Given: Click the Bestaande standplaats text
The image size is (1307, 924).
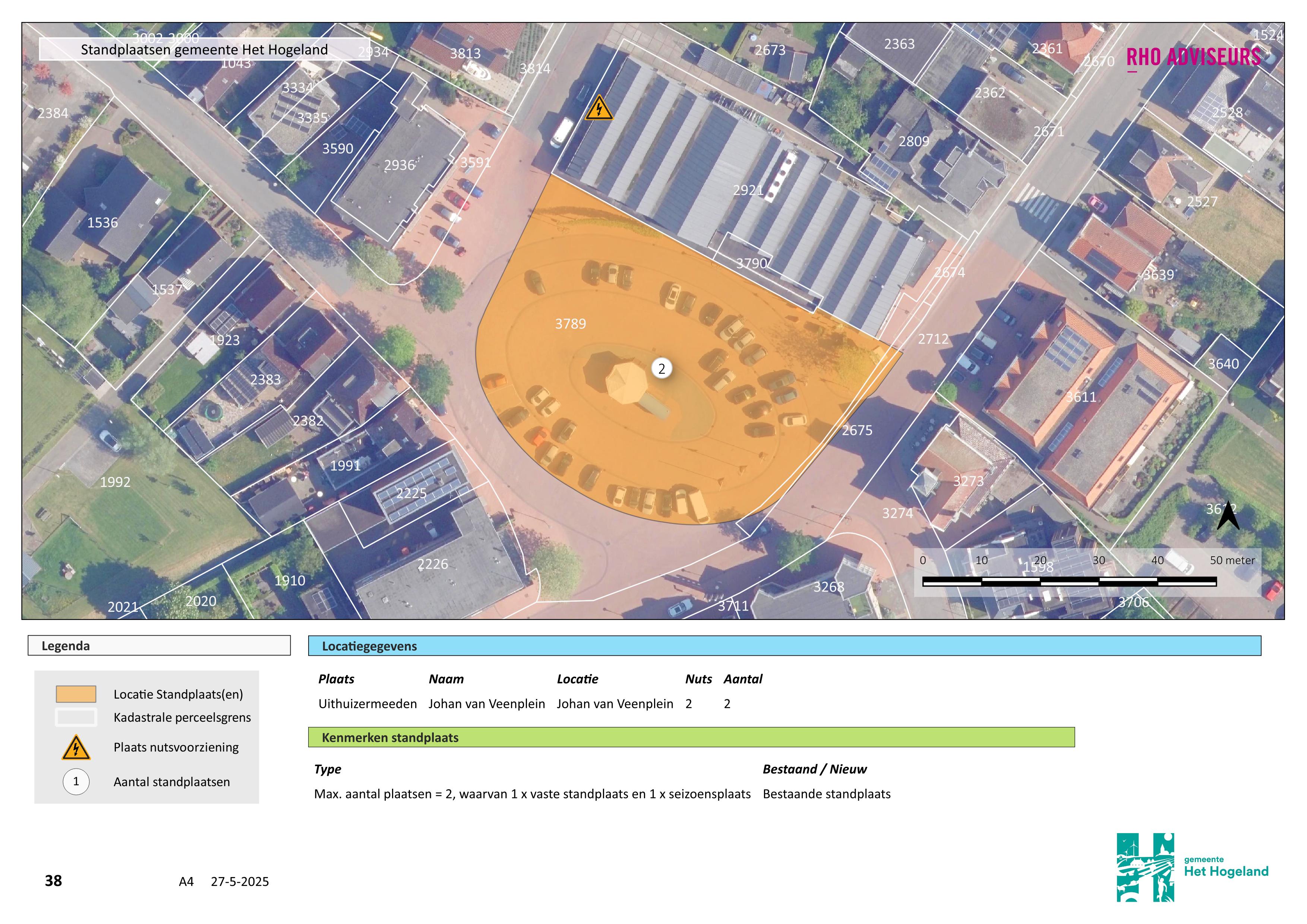Looking at the screenshot, I should pyautogui.click(x=827, y=794).
